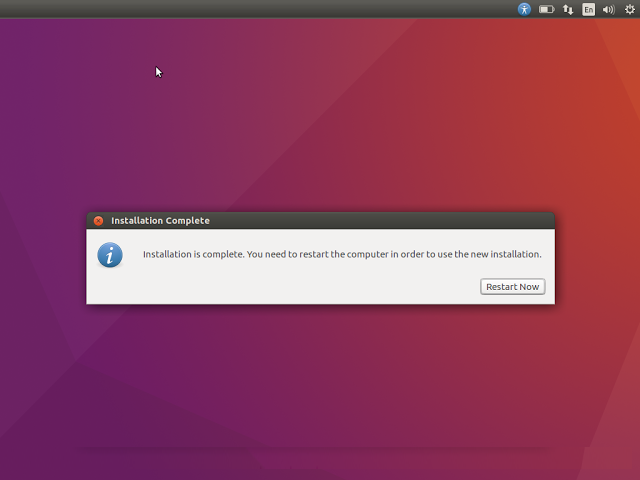This screenshot has width=640, height=480.
Task: Close the Installation Complete dialog
Action: (x=98, y=221)
